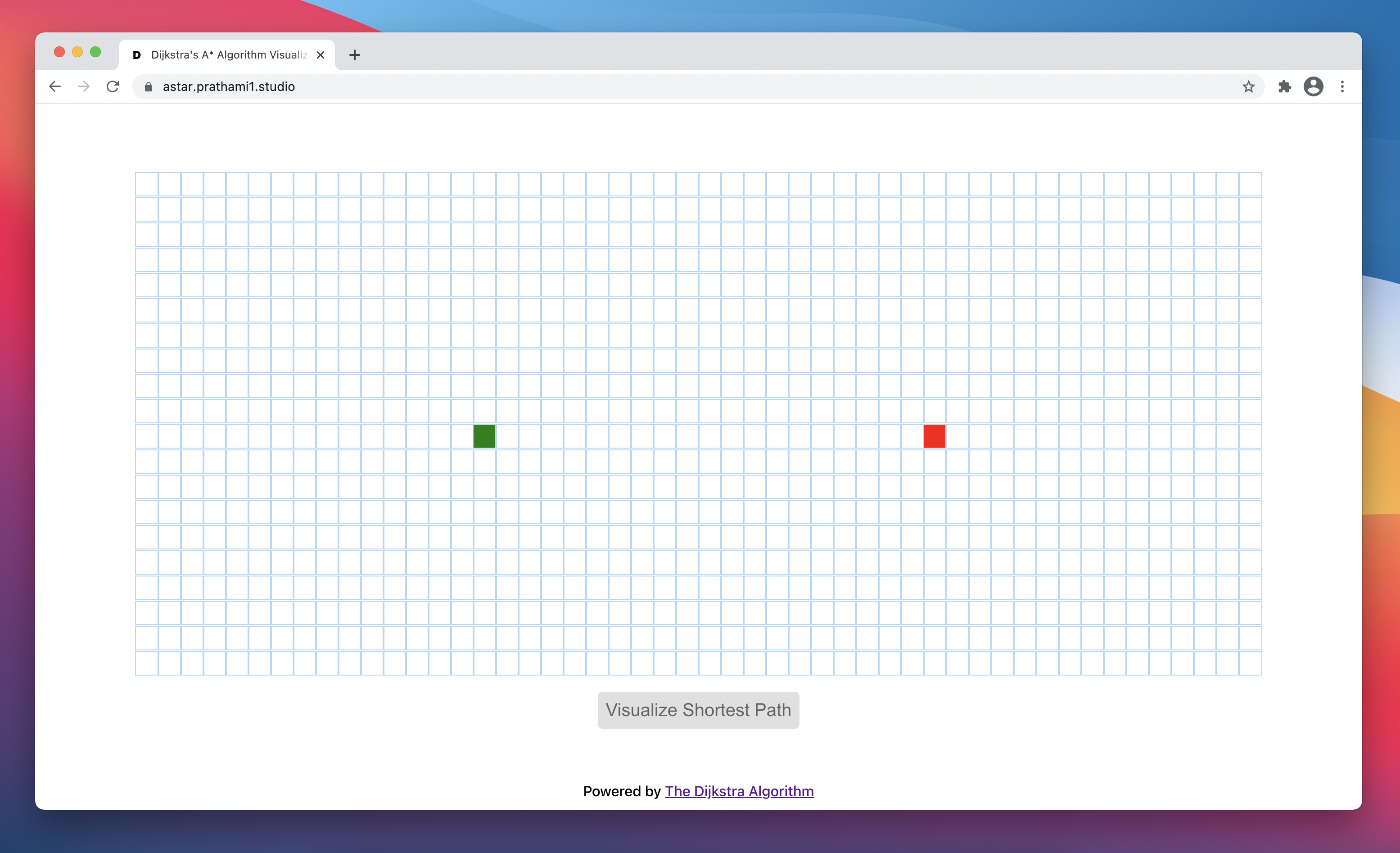
Task: Click the green start node
Action: tap(484, 436)
